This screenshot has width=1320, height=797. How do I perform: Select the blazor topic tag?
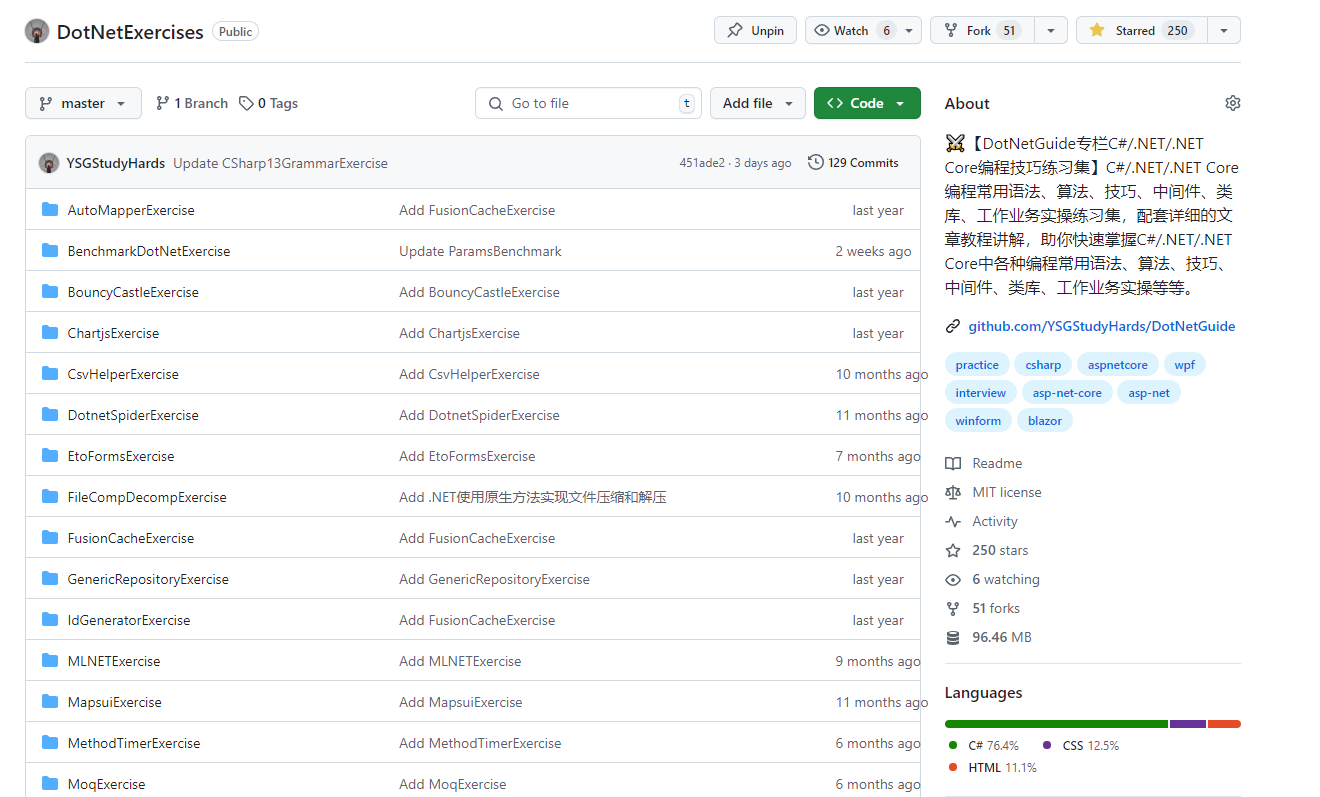tap(1045, 421)
